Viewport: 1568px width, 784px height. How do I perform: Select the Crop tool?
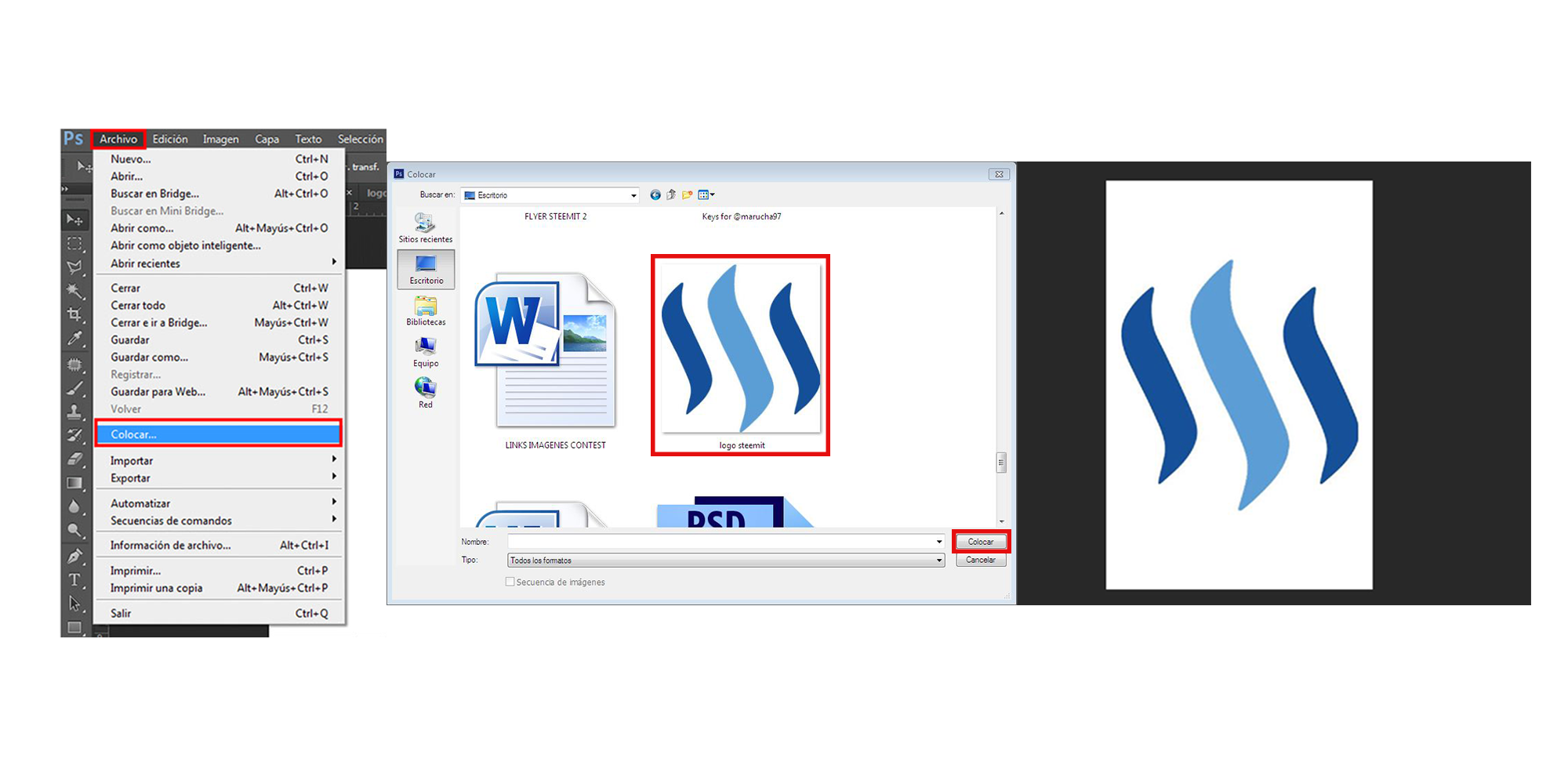point(75,315)
